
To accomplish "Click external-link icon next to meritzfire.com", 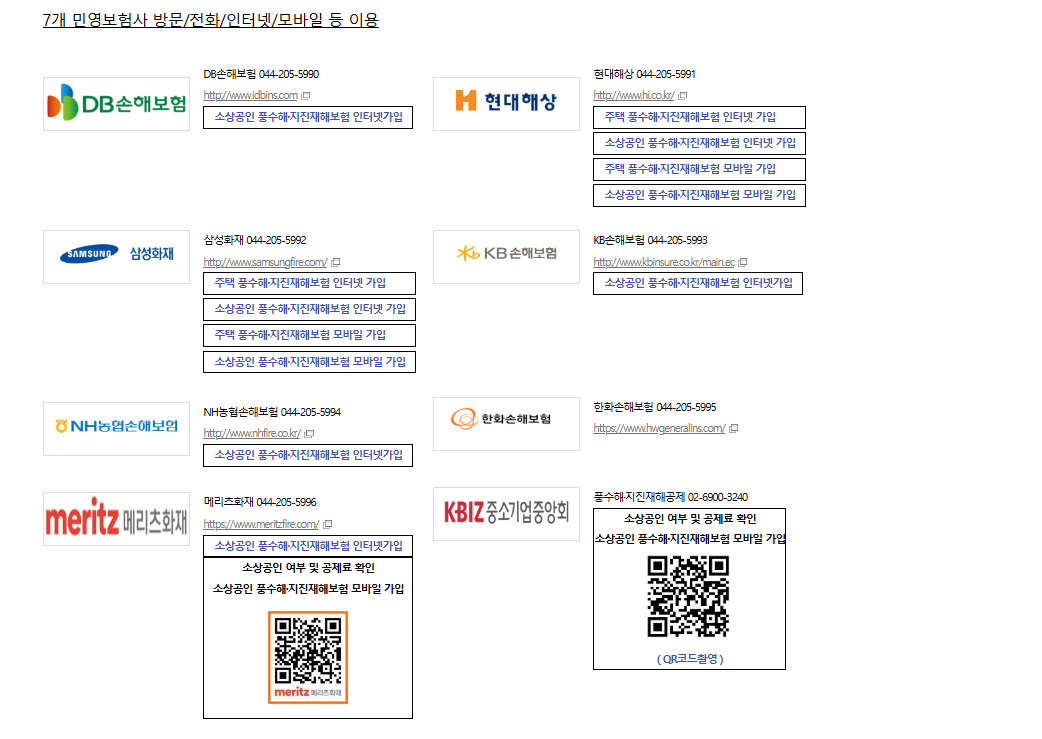I will (328, 524).
